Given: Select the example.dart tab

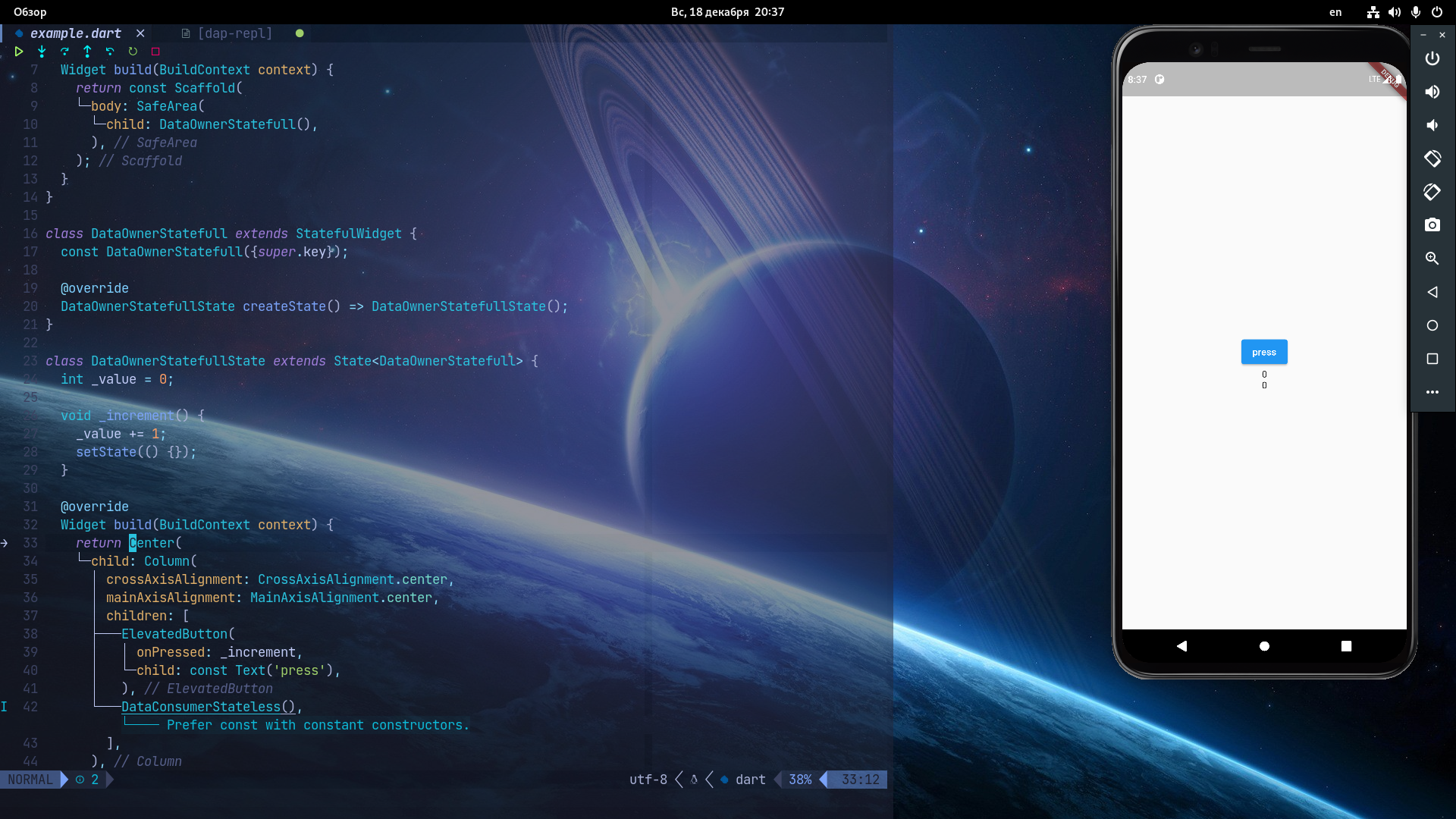Looking at the screenshot, I should coord(75,33).
